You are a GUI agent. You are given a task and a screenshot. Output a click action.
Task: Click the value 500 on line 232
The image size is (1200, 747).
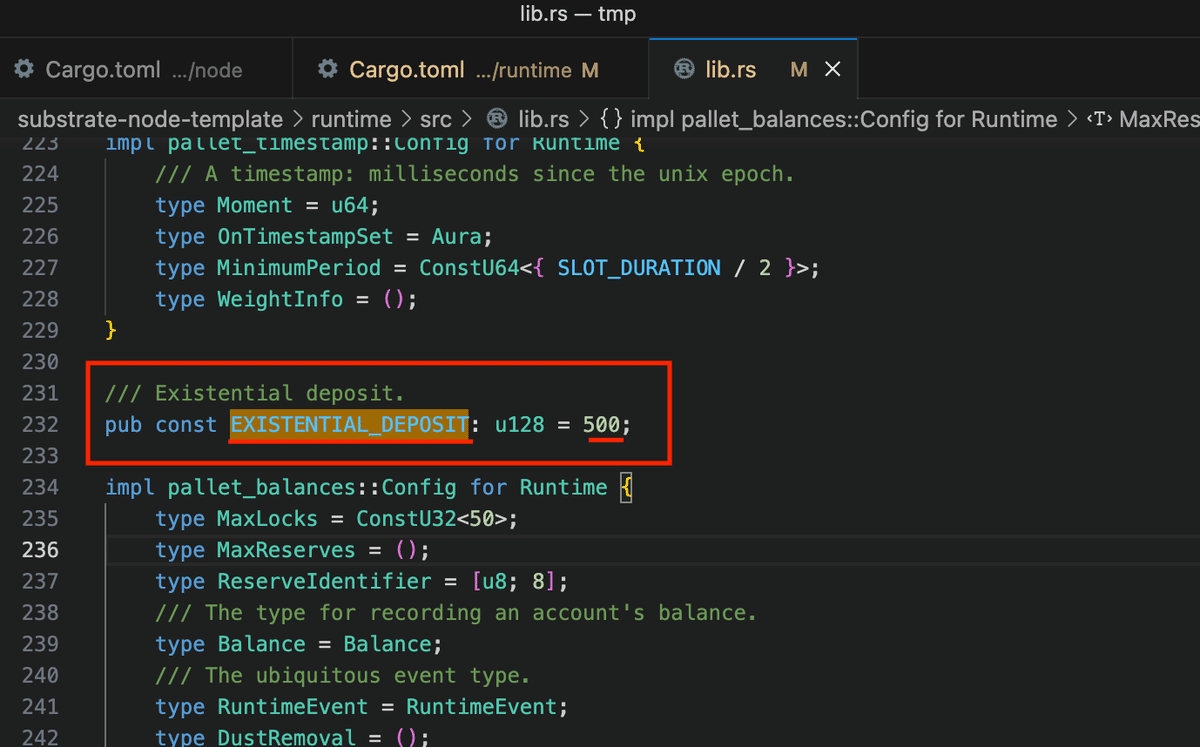click(x=602, y=424)
